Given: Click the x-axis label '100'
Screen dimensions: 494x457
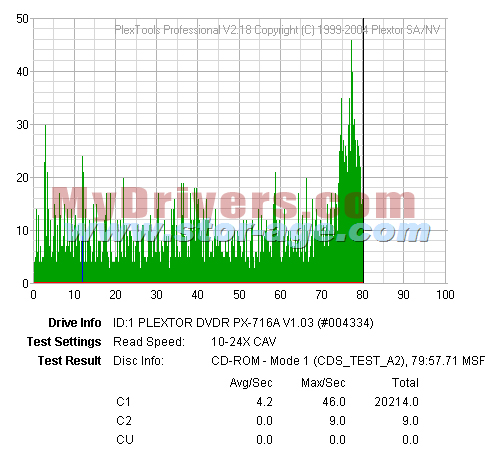Looking at the screenshot, I should (x=445, y=295).
